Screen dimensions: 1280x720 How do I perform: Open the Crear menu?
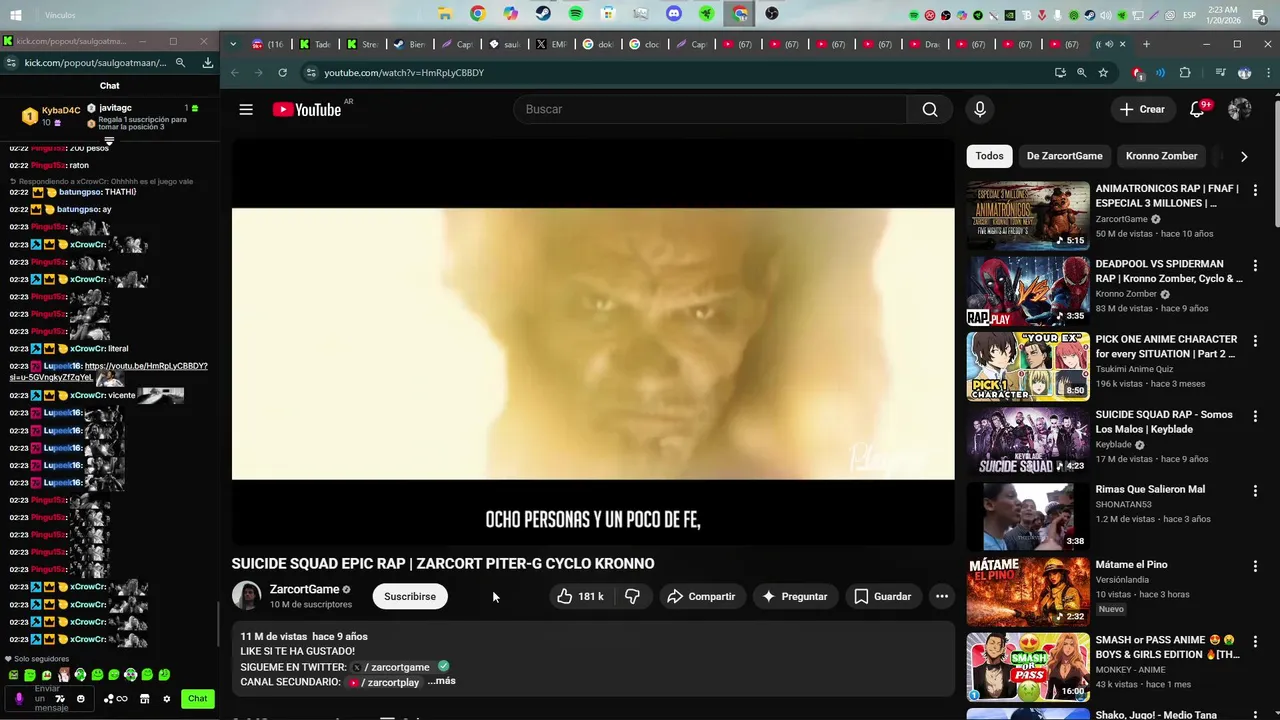(1142, 109)
